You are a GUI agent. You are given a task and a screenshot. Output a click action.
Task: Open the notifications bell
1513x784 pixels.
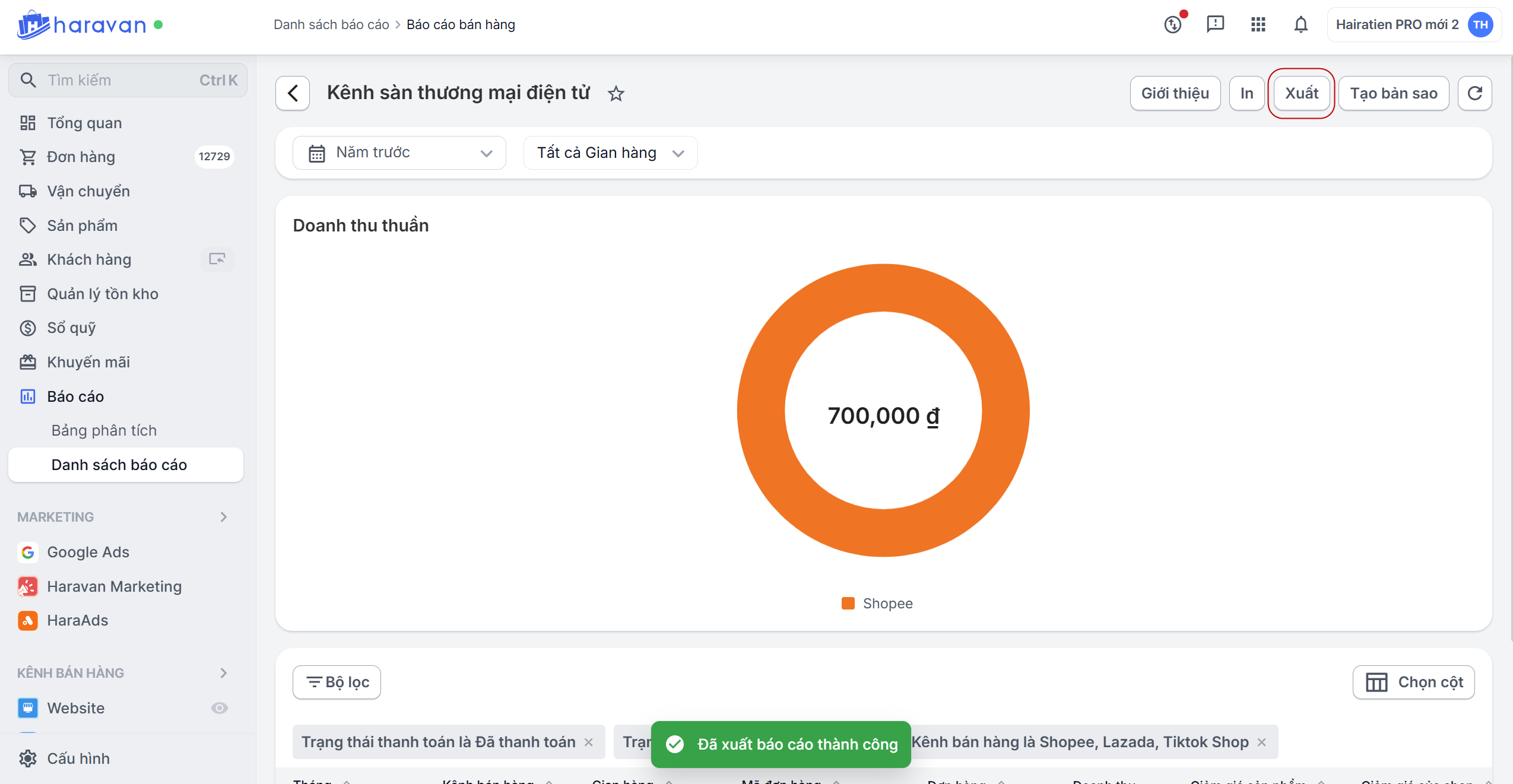click(x=1301, y=25)
